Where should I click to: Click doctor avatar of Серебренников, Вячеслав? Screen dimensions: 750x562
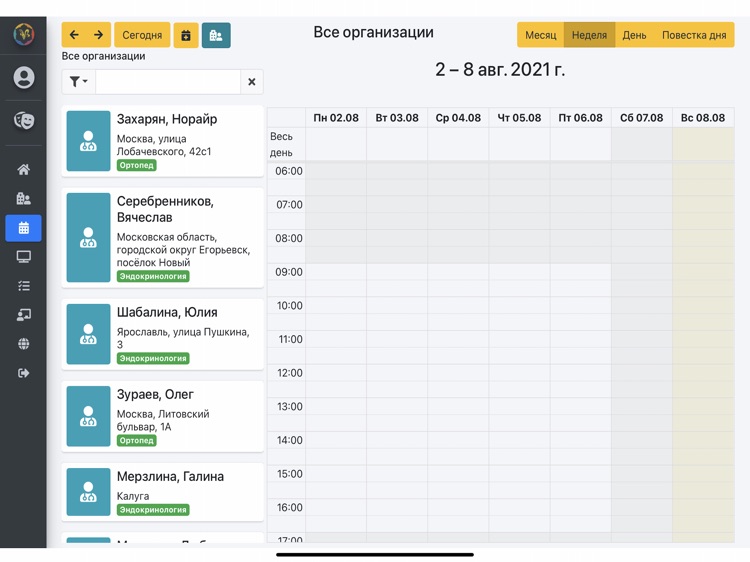point(88,237)
